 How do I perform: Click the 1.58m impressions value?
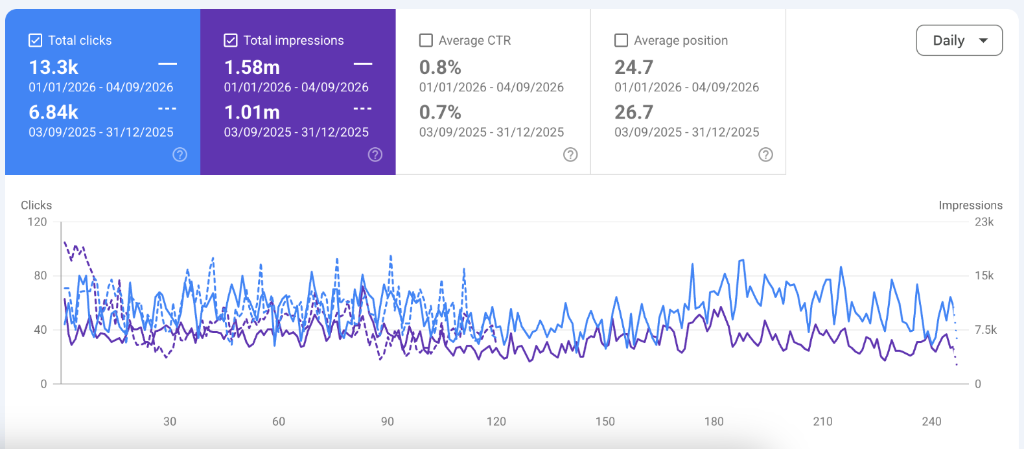coord(252,67)
